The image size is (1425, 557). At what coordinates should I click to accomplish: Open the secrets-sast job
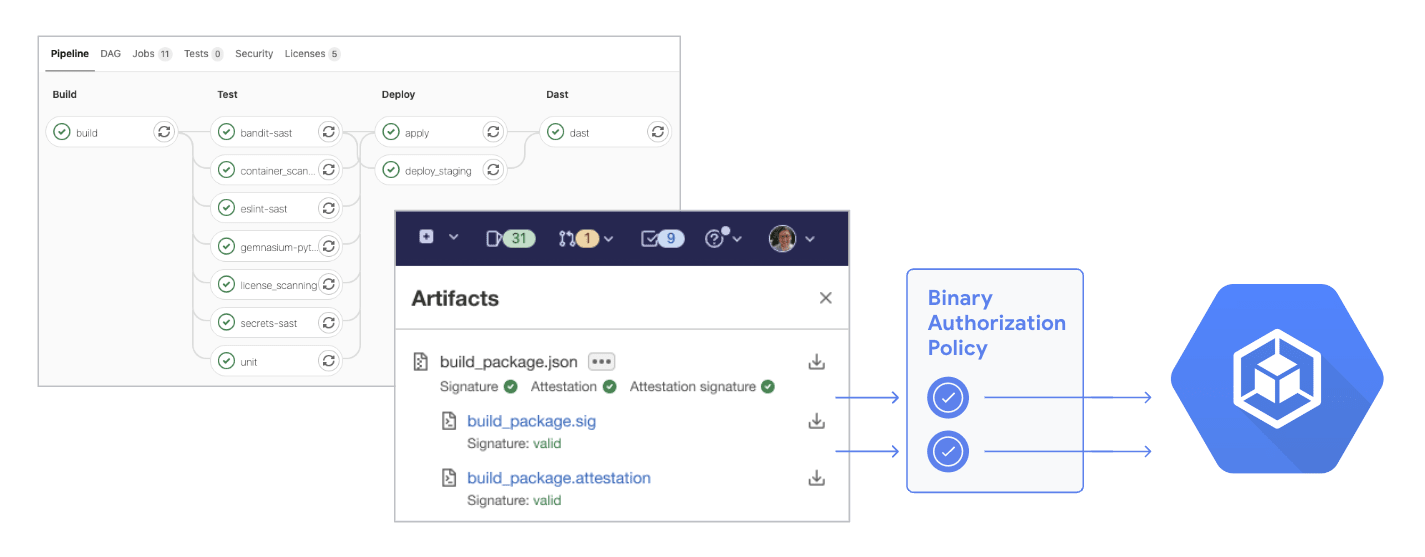pos(269,323)
